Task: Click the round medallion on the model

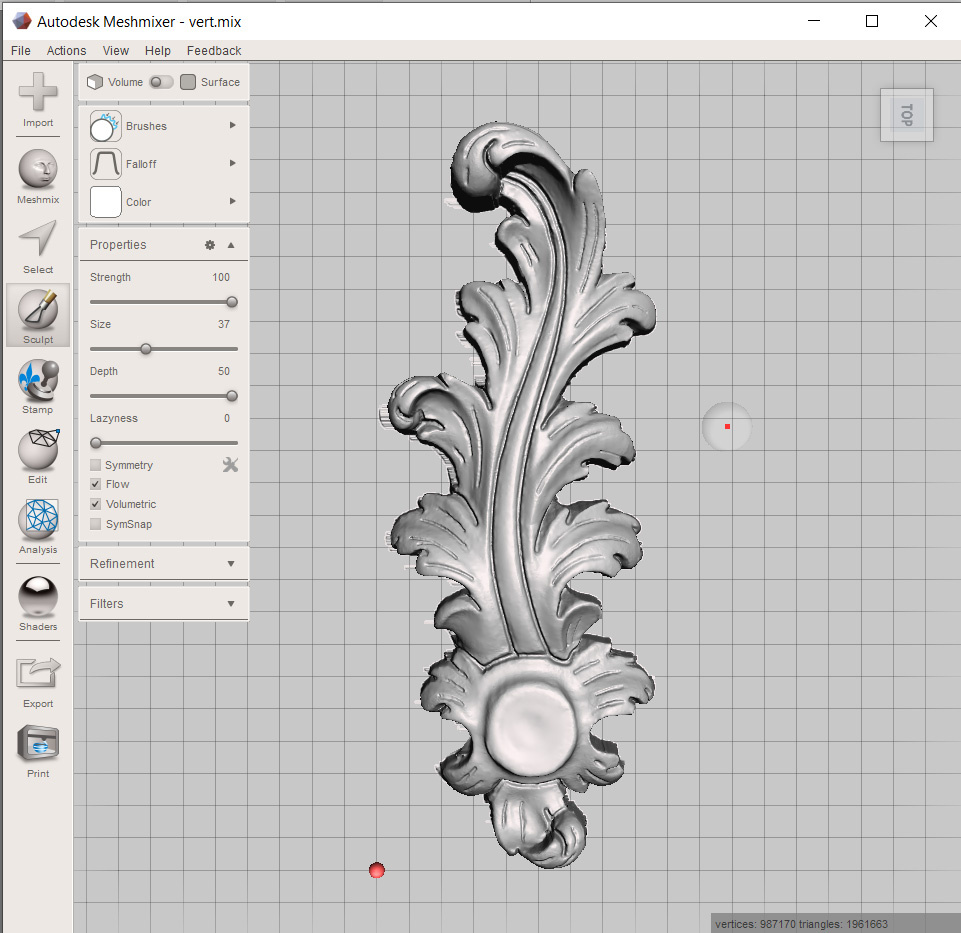Action: pyautogui.click(x=531, y=731)
